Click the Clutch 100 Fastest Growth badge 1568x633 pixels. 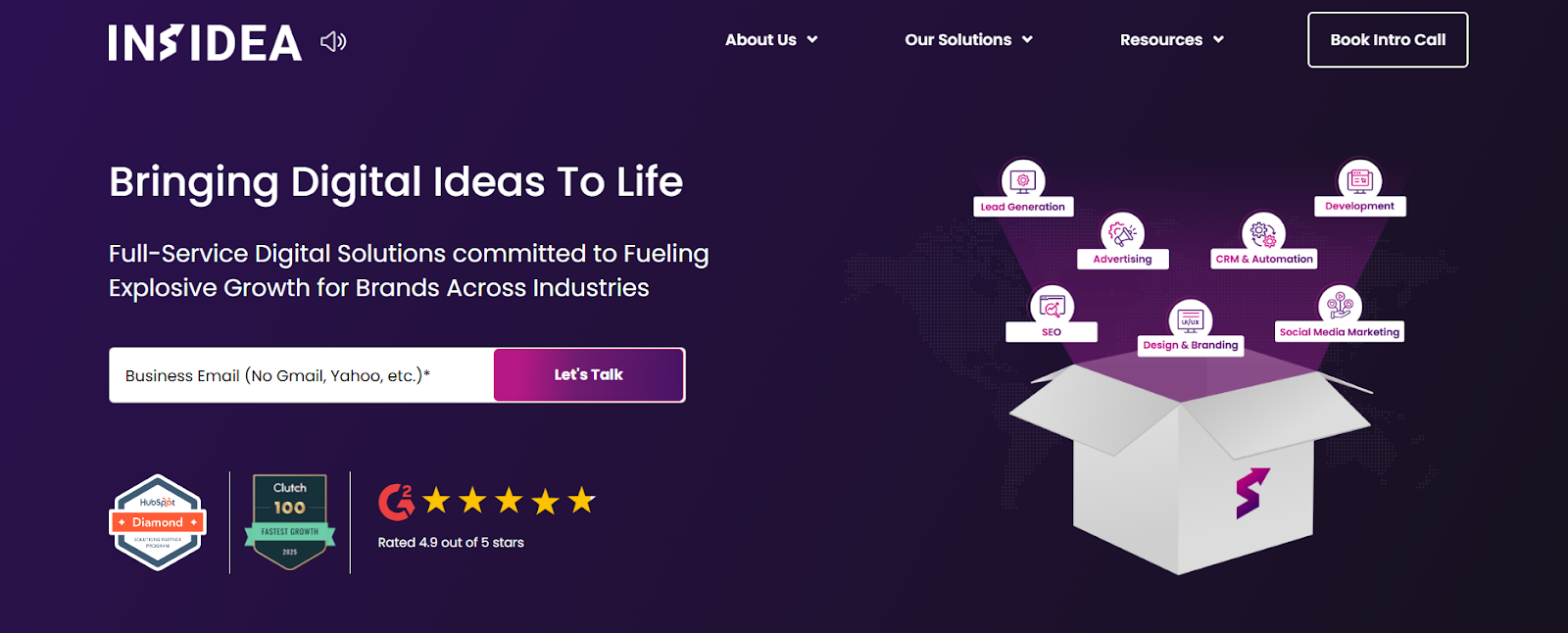click(x=289, y=521)
